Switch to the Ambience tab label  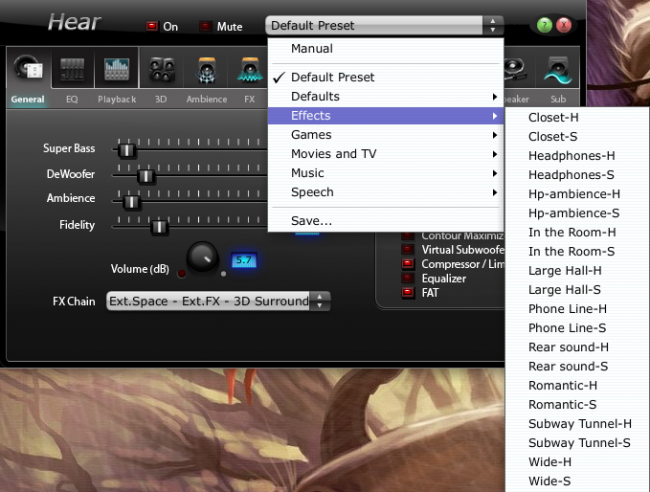pos(206,99)
